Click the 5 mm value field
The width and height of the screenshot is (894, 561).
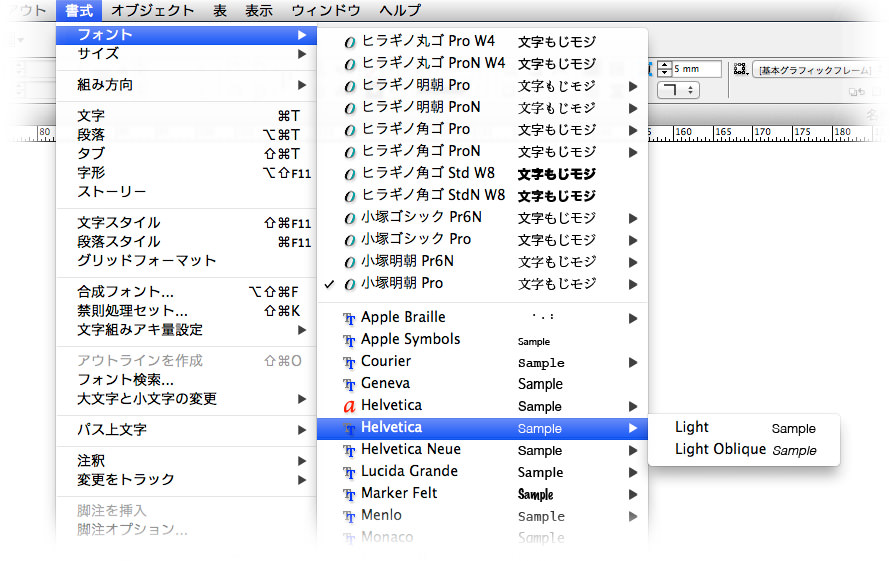(697, 69)
